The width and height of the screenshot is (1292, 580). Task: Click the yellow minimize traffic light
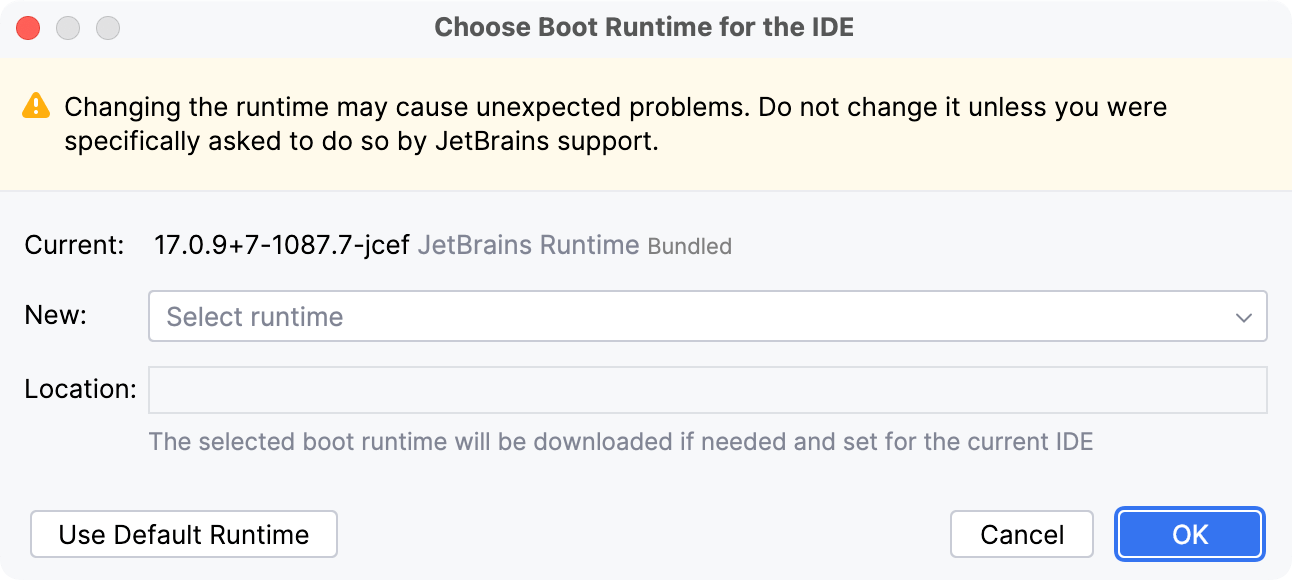[x=68, y=28]
